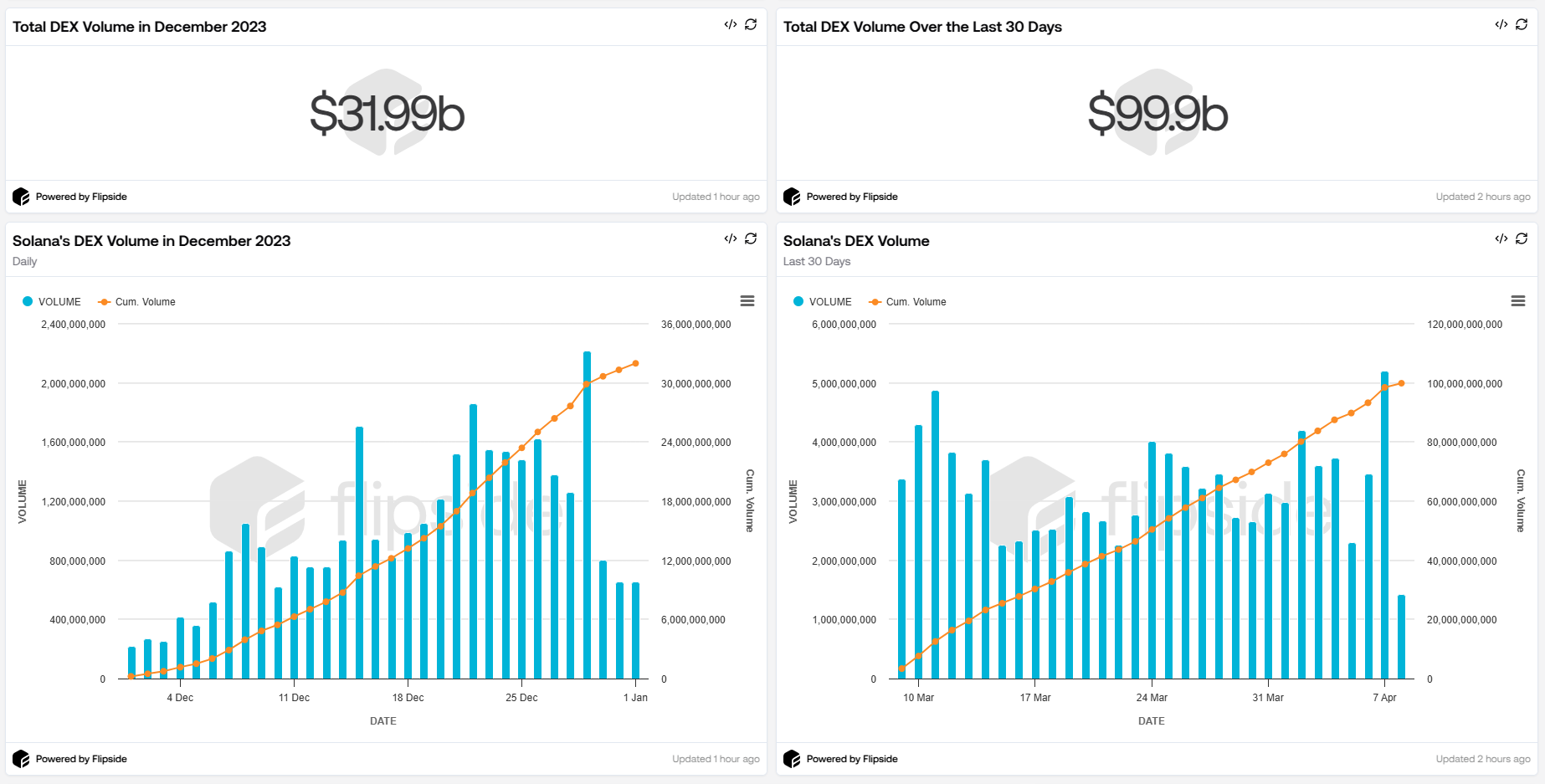Refresh Solana's DEX Volume in December 2023 chart
This screenshot has height=784, width=1545.
pyautogui.click(x=751, y=239)
